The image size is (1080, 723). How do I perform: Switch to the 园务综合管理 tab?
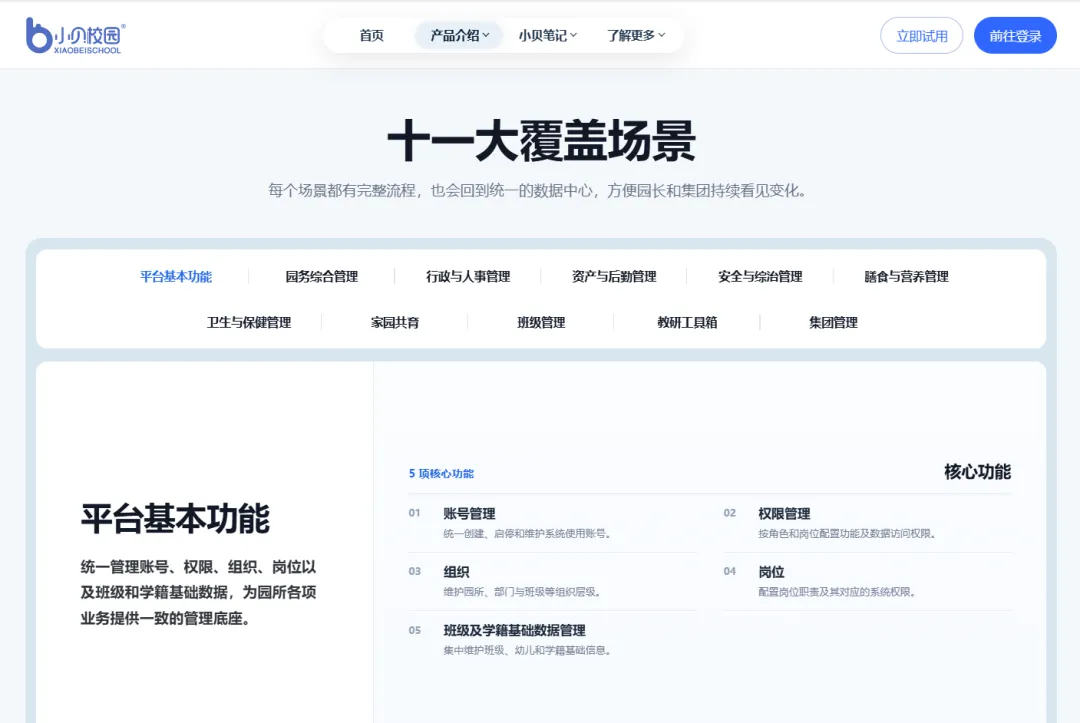pos(322,276)
